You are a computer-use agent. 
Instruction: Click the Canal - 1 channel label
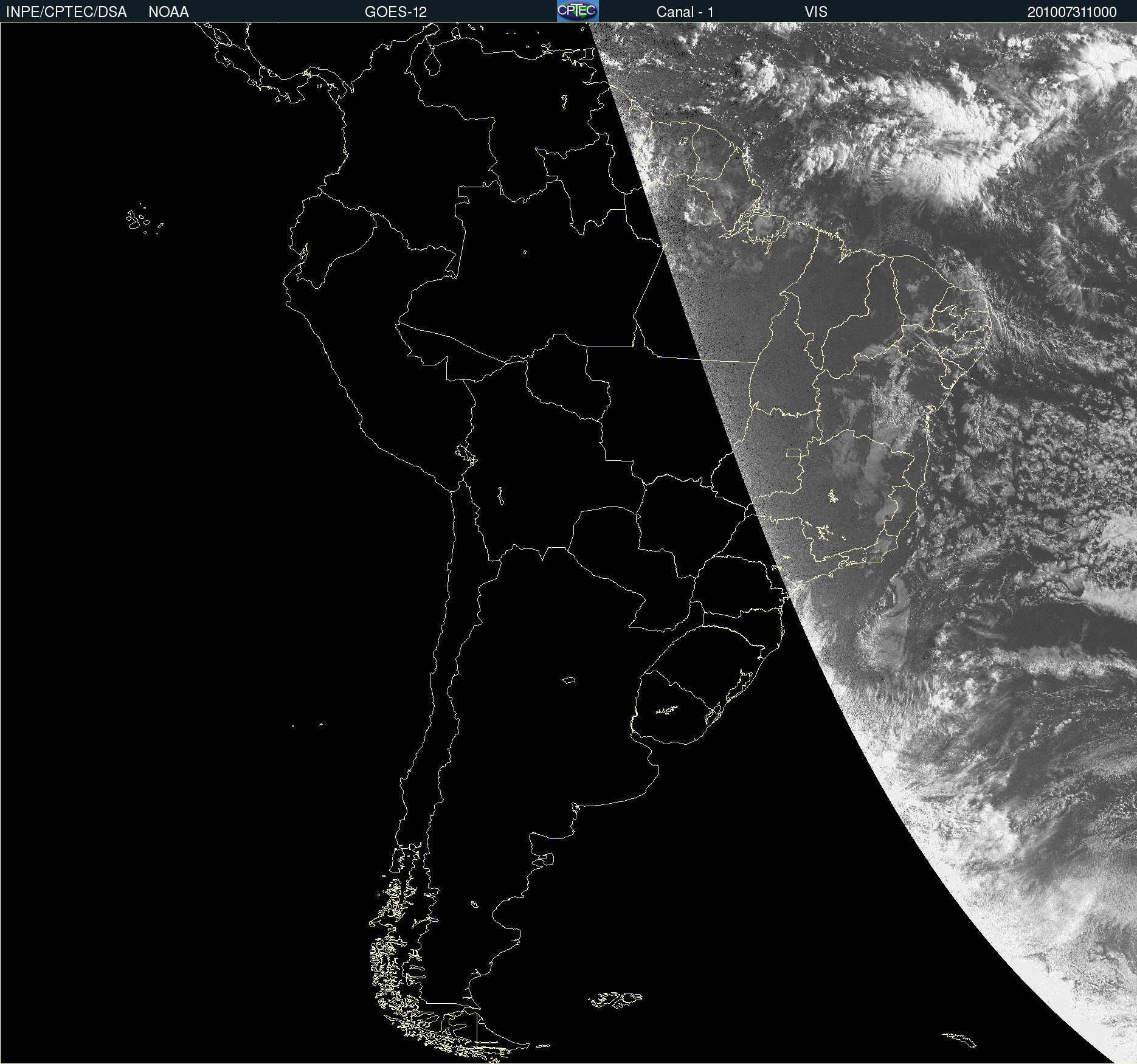tap(685, 12)
